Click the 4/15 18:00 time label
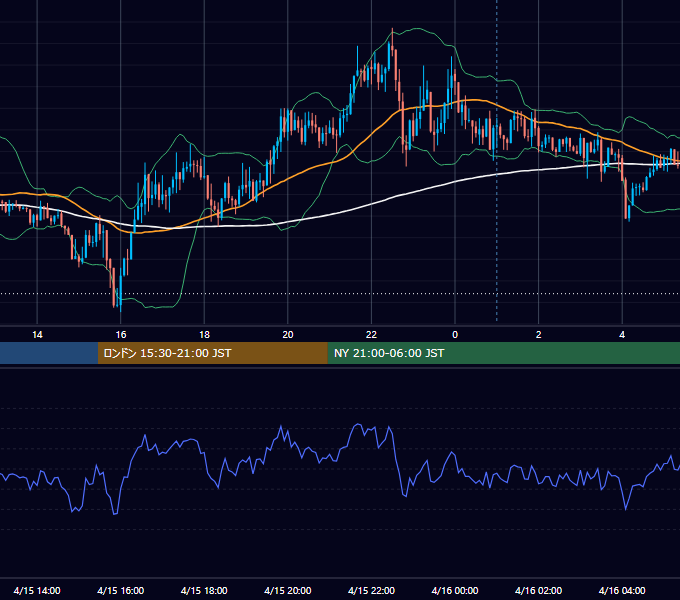 coord(204,590)
